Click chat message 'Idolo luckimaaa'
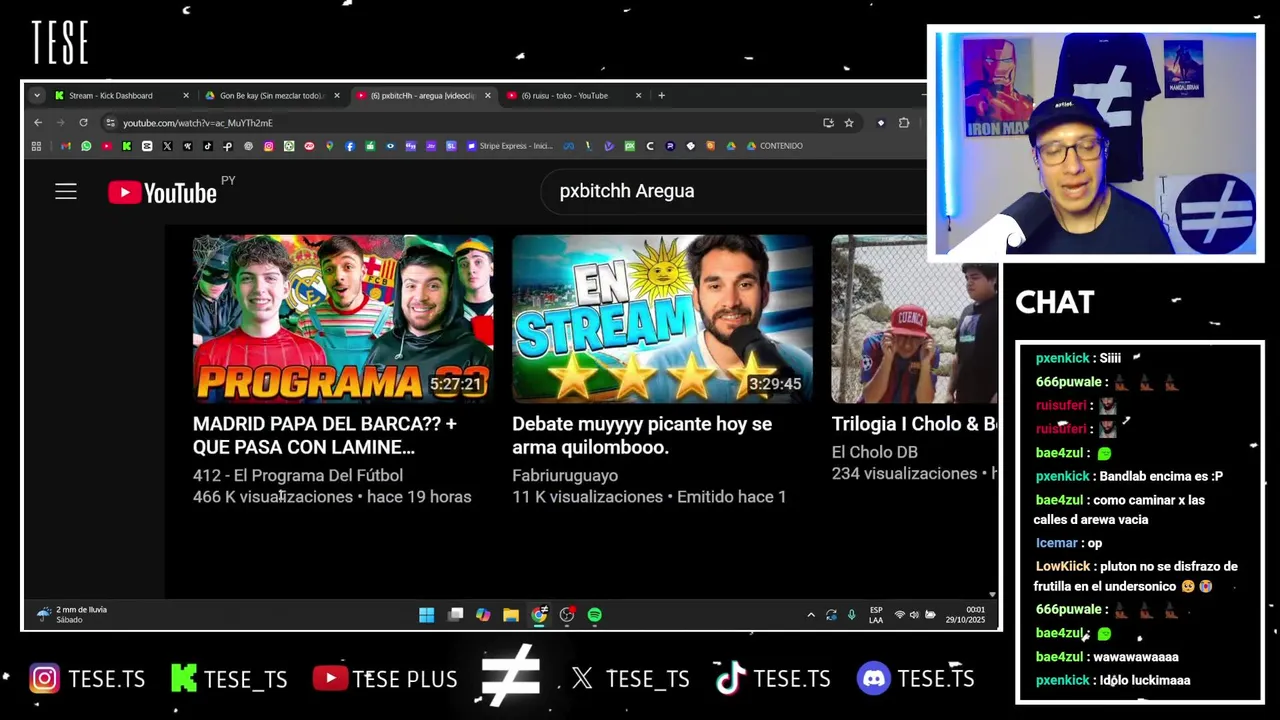 tap(1145, 680)
